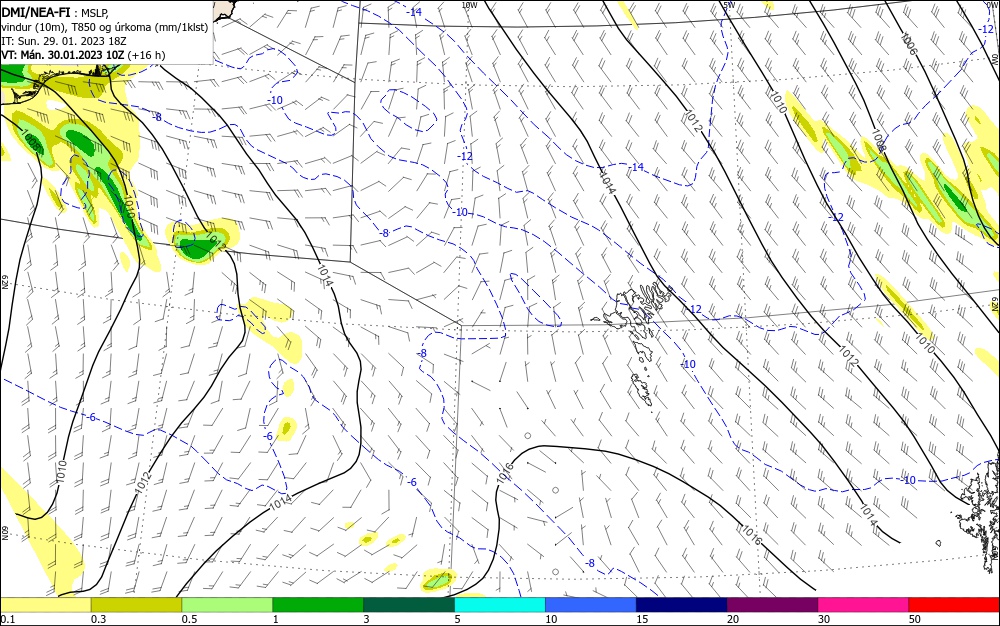Click the '20' legend scale value

[733, 619]
